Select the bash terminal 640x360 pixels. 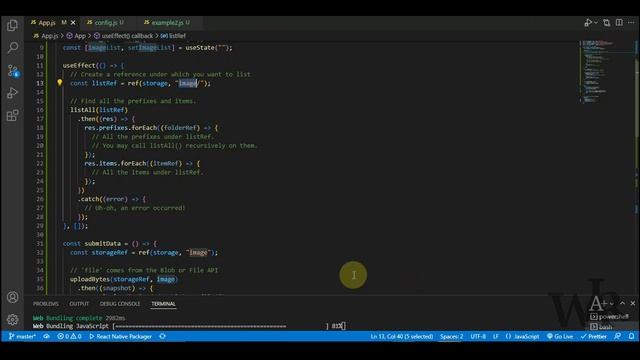click(x=602, y=327)
